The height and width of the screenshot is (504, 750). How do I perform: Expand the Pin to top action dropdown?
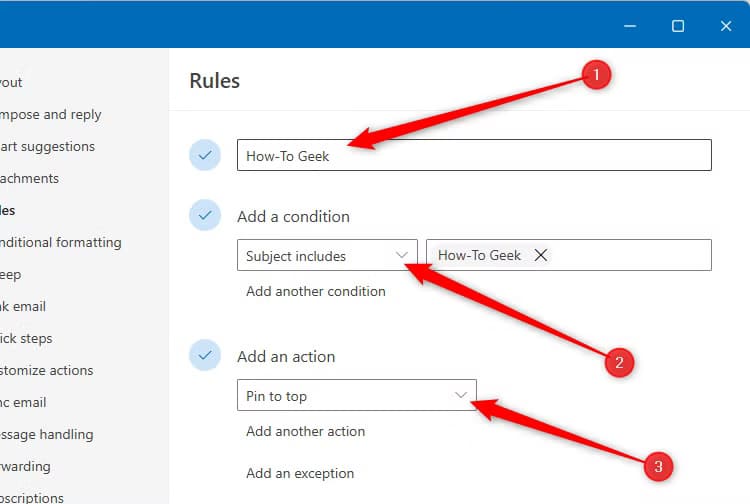(x=357, y=395)
